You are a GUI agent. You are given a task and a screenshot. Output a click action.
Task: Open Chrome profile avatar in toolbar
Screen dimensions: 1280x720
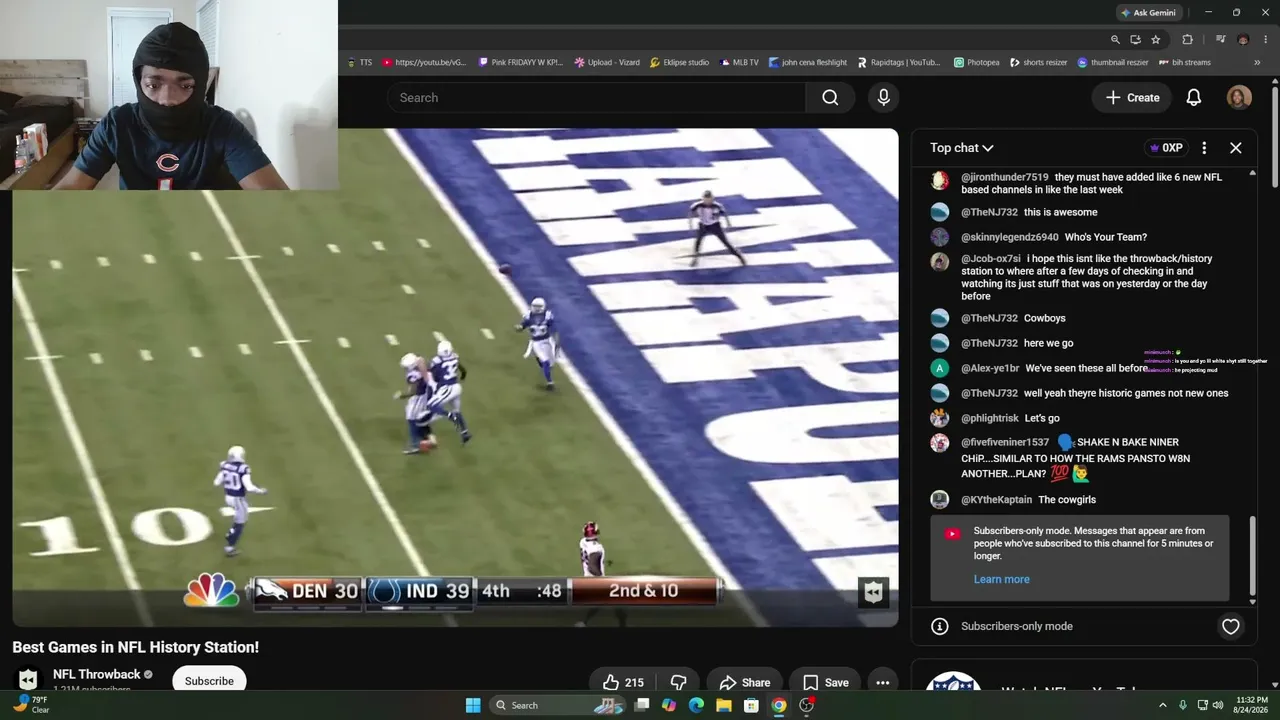pos(1243,40)
